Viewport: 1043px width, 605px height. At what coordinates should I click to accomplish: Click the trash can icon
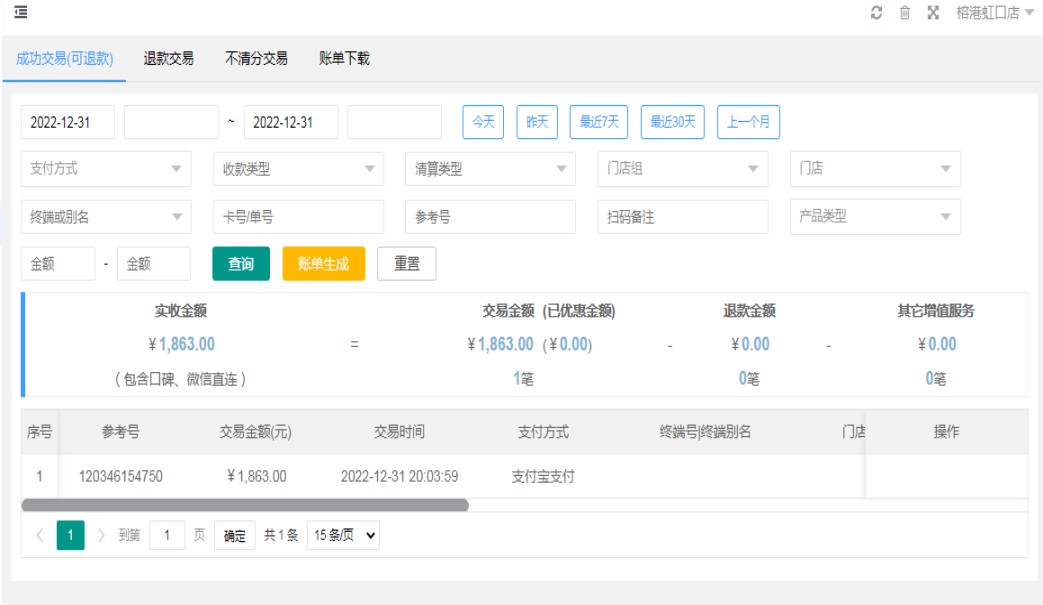click(904, 13)
